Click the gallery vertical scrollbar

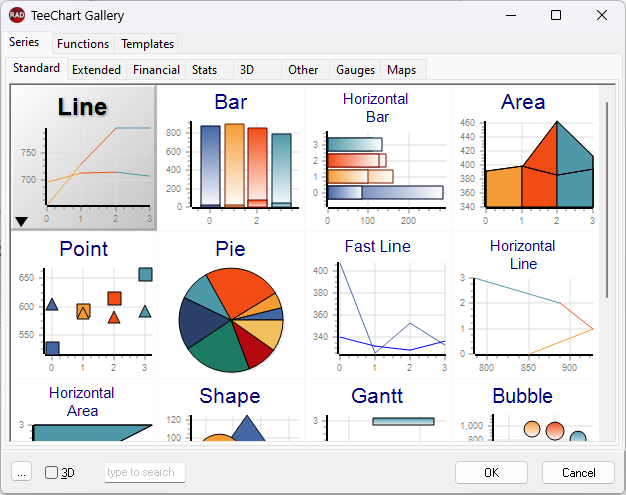pyautogui.click(x=607, y=200)
